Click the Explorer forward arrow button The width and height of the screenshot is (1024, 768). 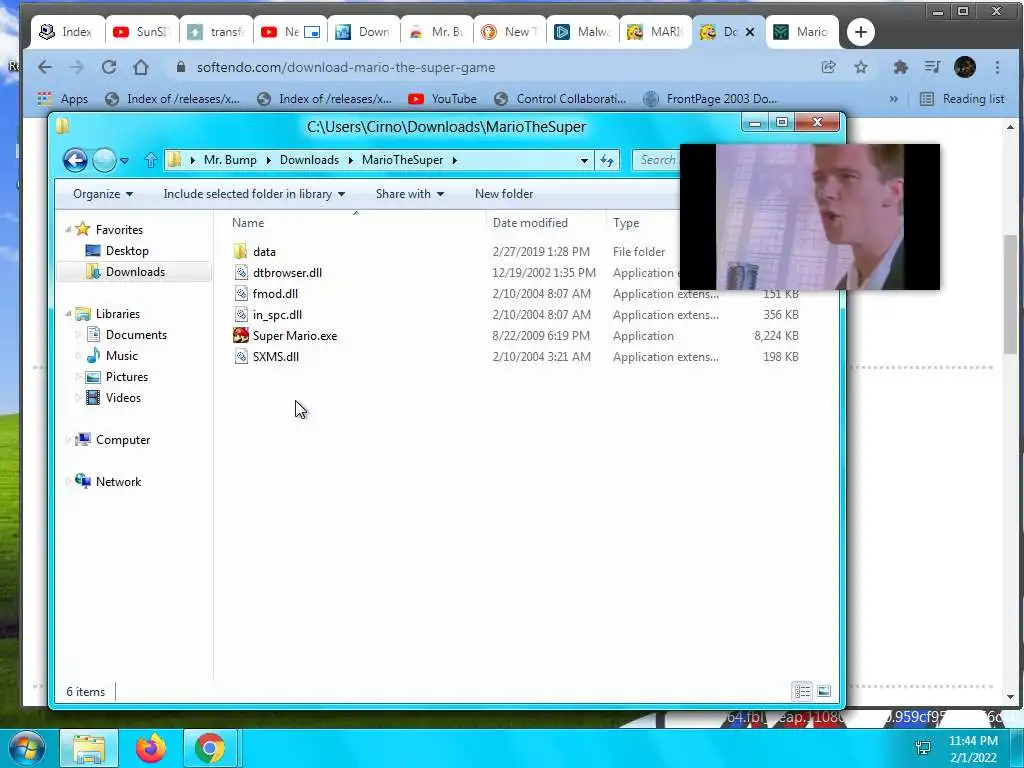[104, 160]
